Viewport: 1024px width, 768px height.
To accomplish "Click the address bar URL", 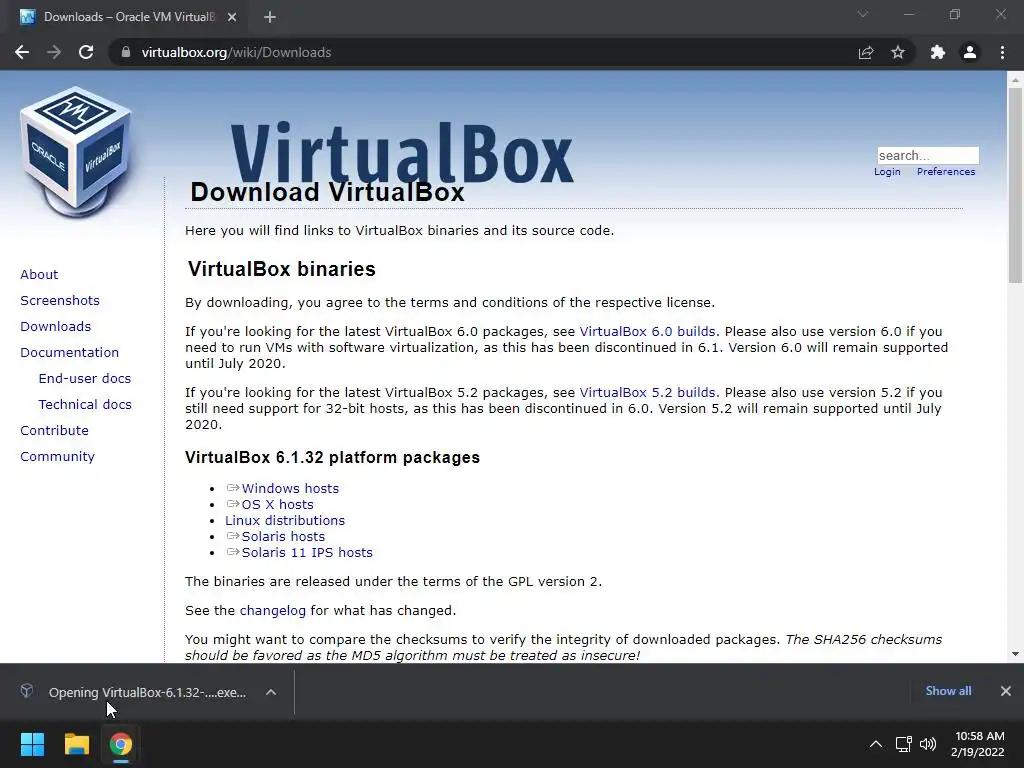I will click(x=236, y=52).
